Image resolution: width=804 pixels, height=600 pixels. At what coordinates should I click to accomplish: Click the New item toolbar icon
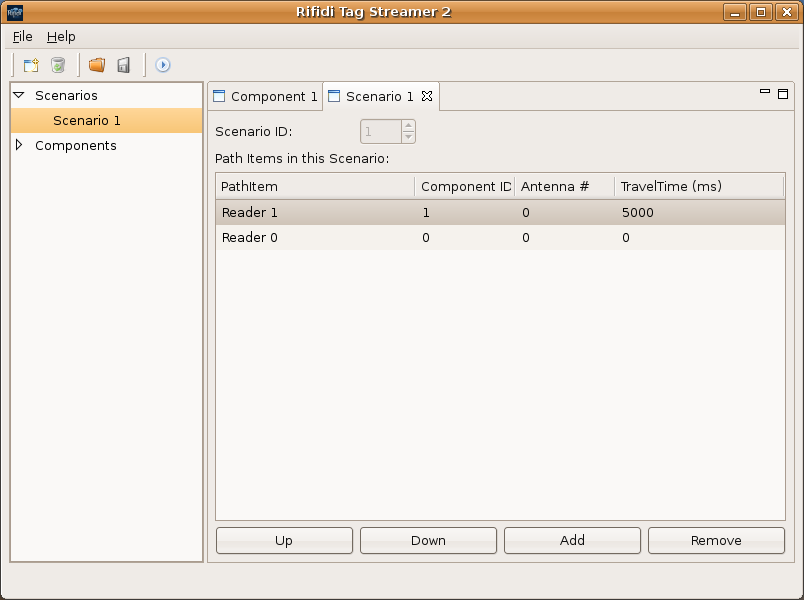tap(31, 65)
